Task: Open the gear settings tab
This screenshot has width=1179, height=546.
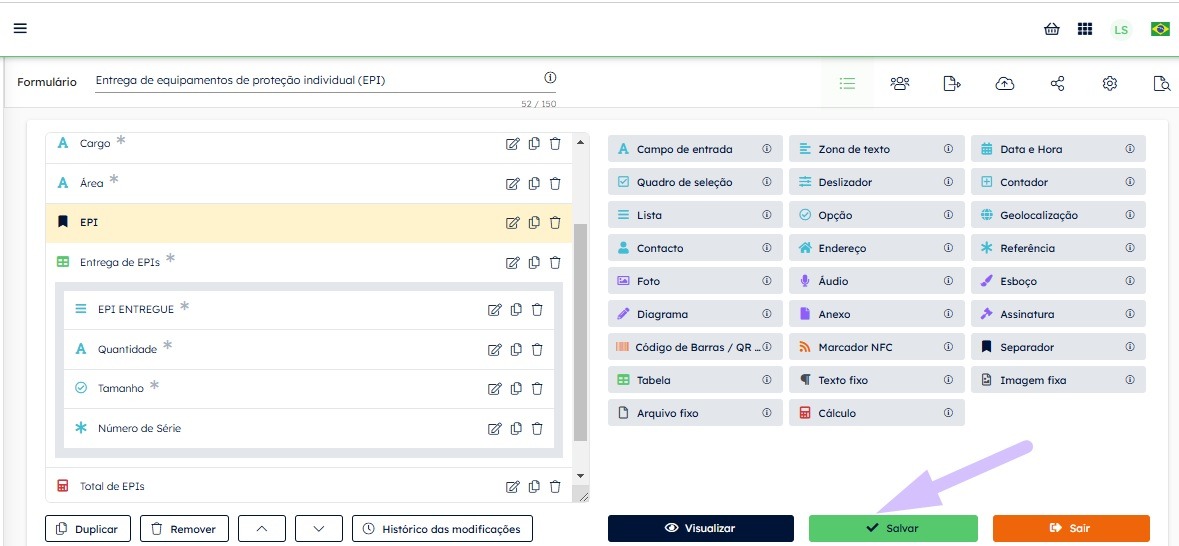Action: pos(1110,83)
